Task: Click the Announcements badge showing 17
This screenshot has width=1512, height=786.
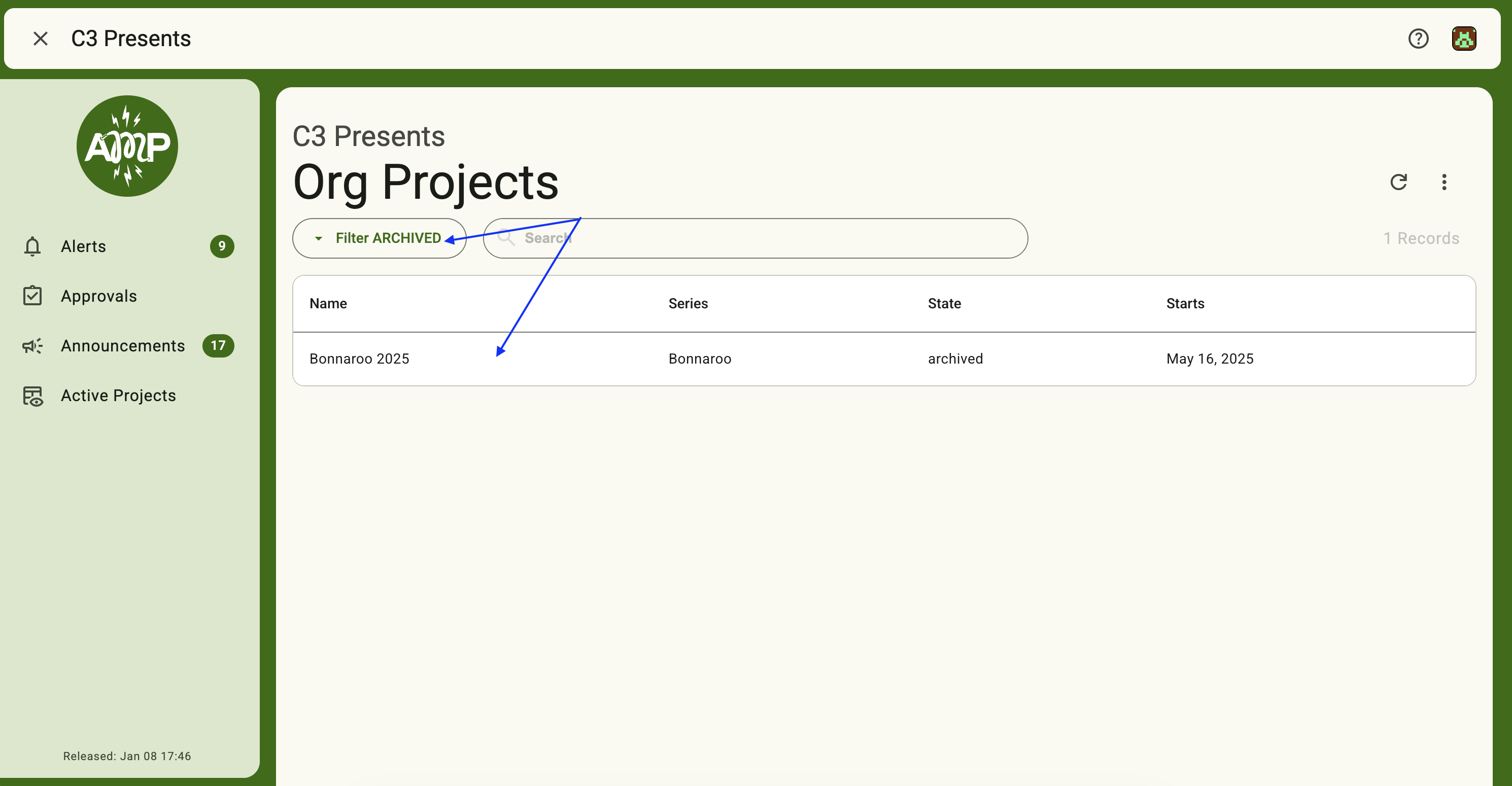Action: pyautogui.click(x=218, y=345)
